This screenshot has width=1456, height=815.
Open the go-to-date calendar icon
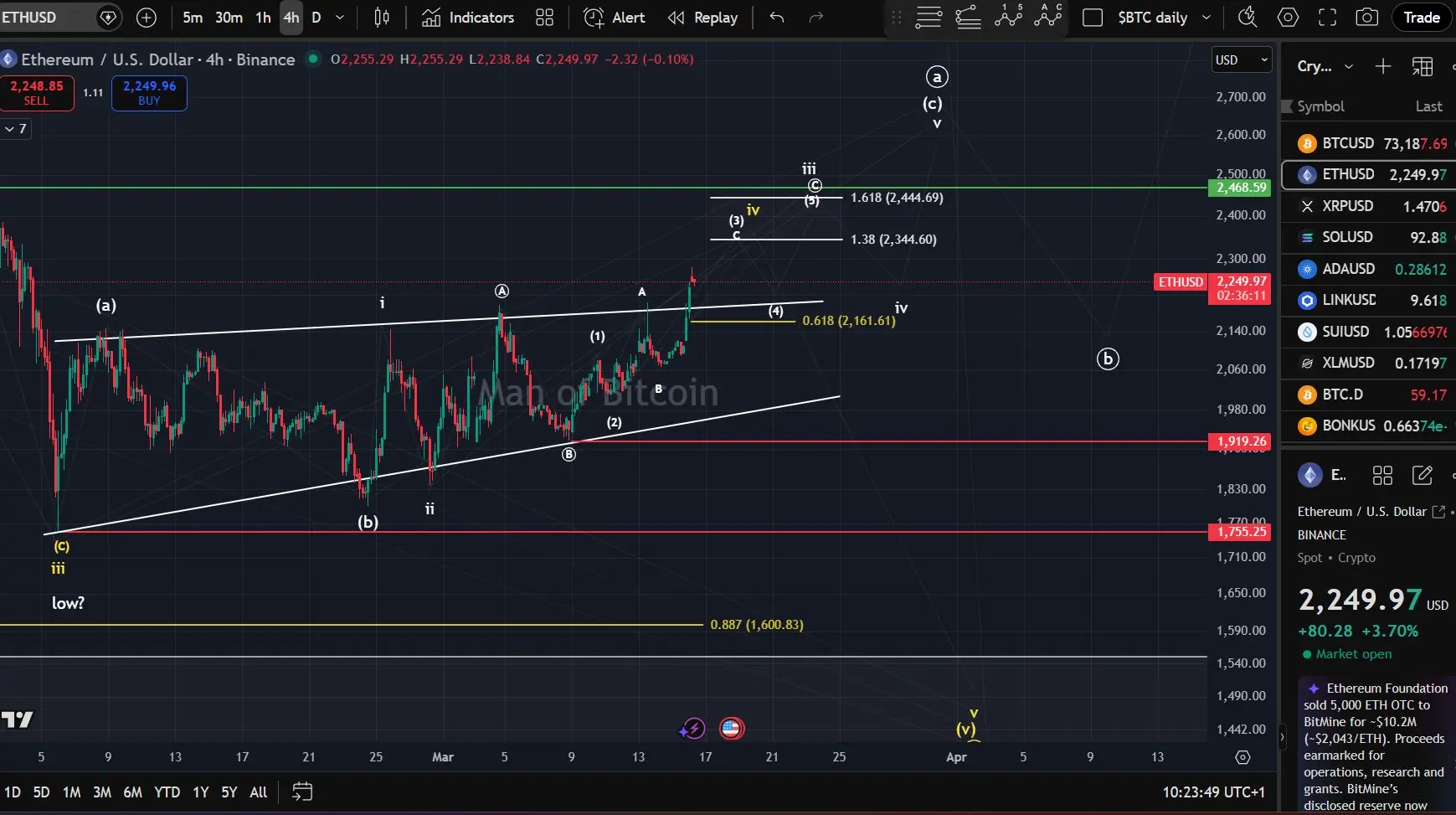click(x=302, y=792)
